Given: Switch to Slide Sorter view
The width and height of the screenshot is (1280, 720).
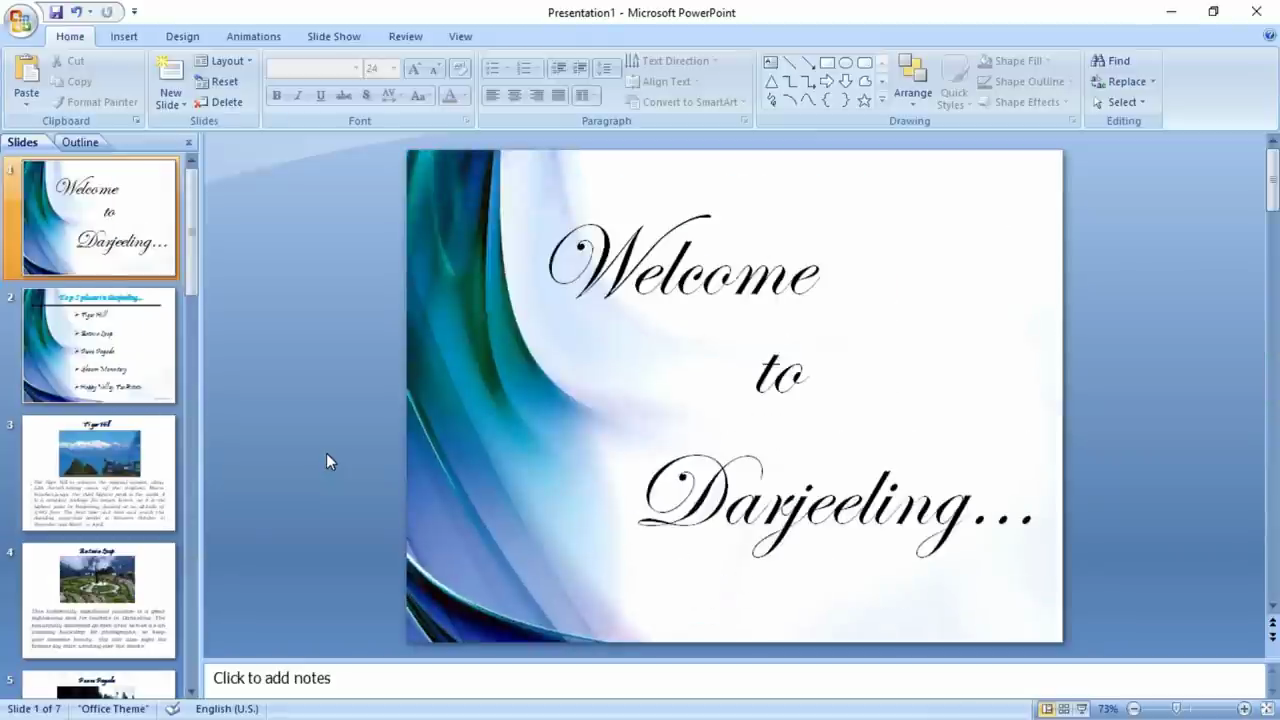Looking at the screenshot, I should [1064, 709].
